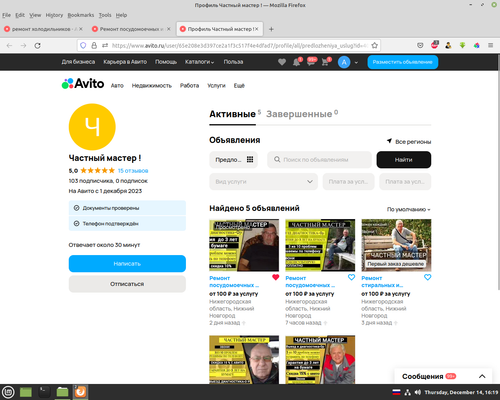This screenshot has height=400, width=500.
Task: Click Разместить объявление button
Action: (x=403, y=62)
